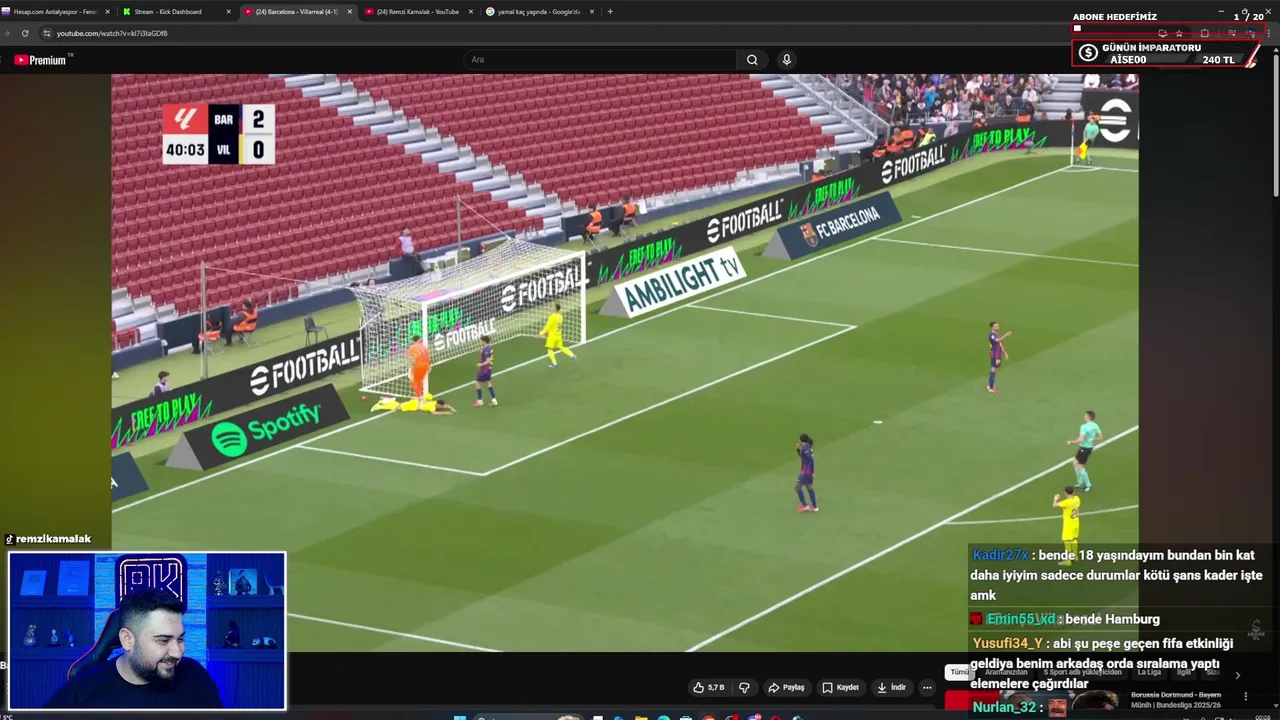The height and width of the screenshot is (720, 1280).
Task: Share the video using Paylaş
Action: [x=786, y=687]
